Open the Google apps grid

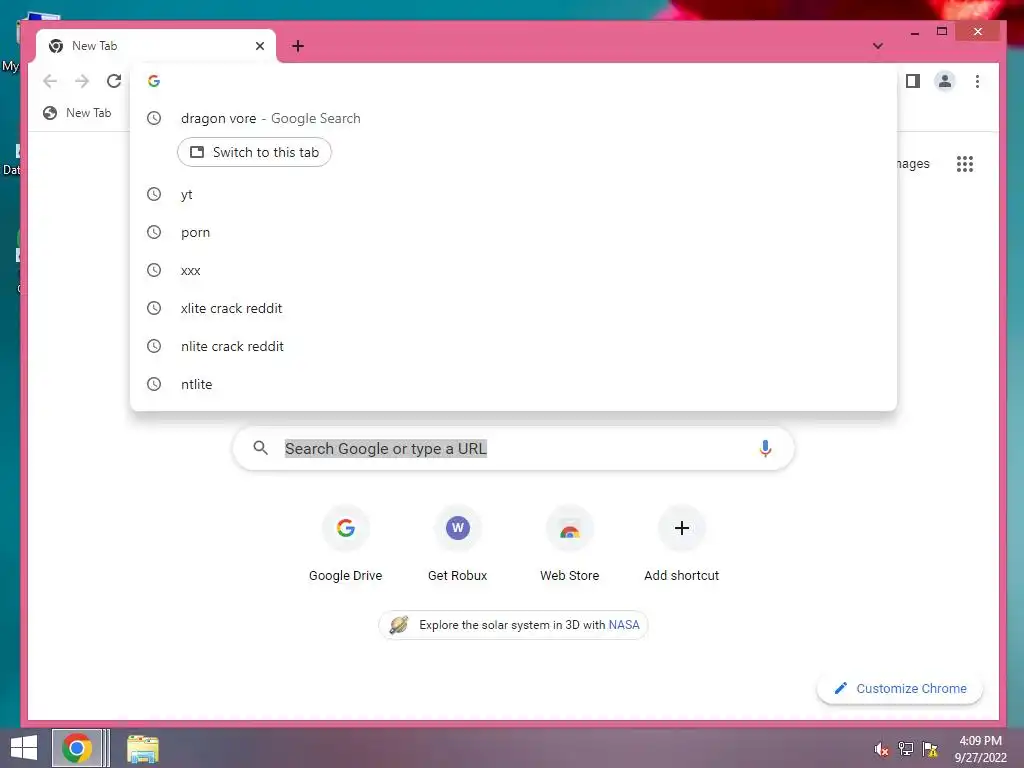tap(965, 164)
